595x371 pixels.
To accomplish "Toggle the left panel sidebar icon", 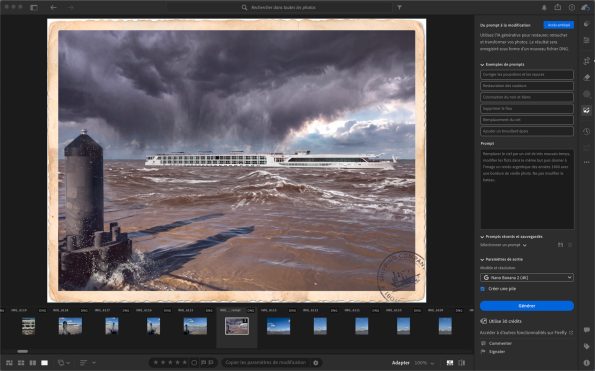I will 34,7.
